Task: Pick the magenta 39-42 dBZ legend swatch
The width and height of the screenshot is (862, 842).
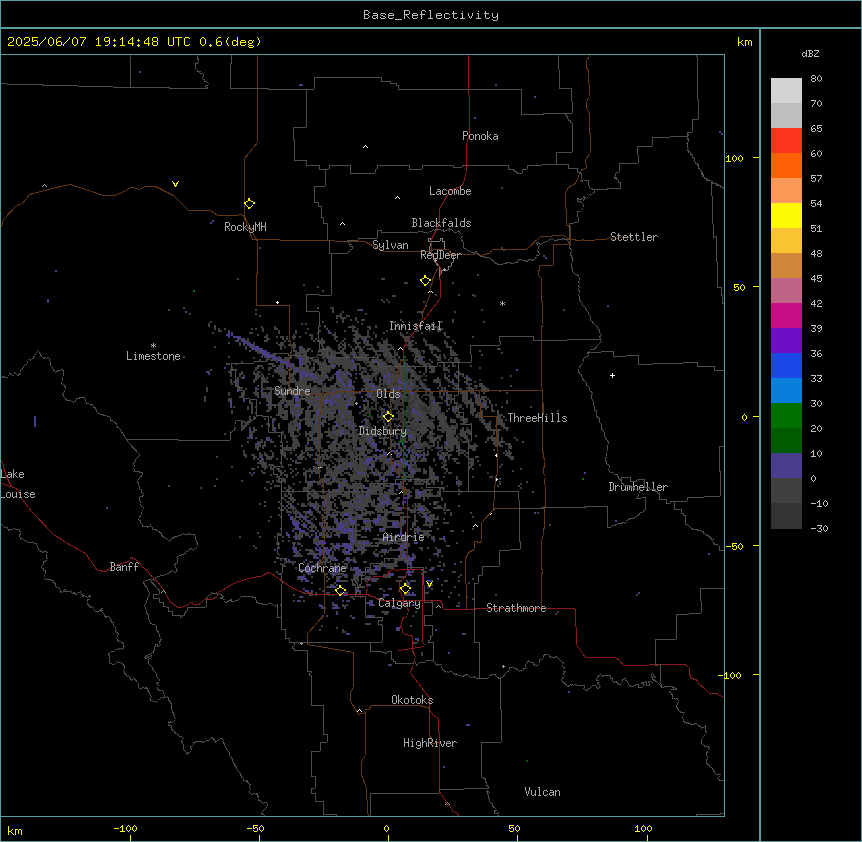Action: pos(786,316)
